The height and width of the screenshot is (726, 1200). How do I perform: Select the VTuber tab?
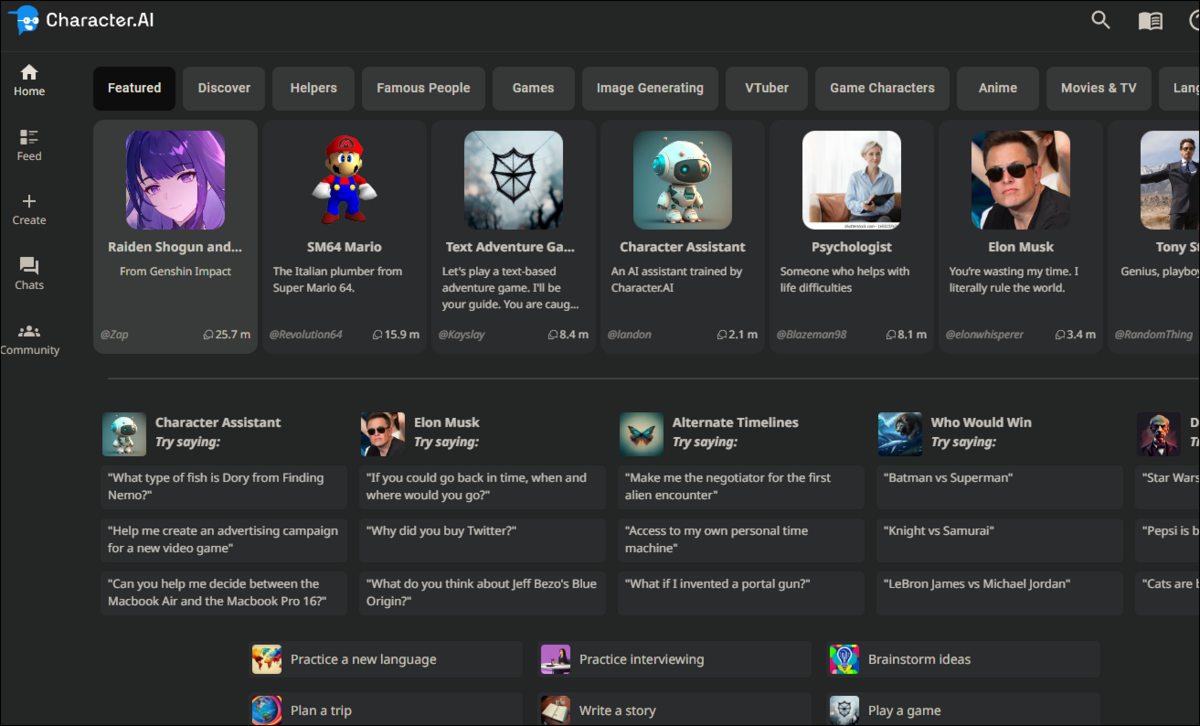pyautogui.click(x=767, y=88)
